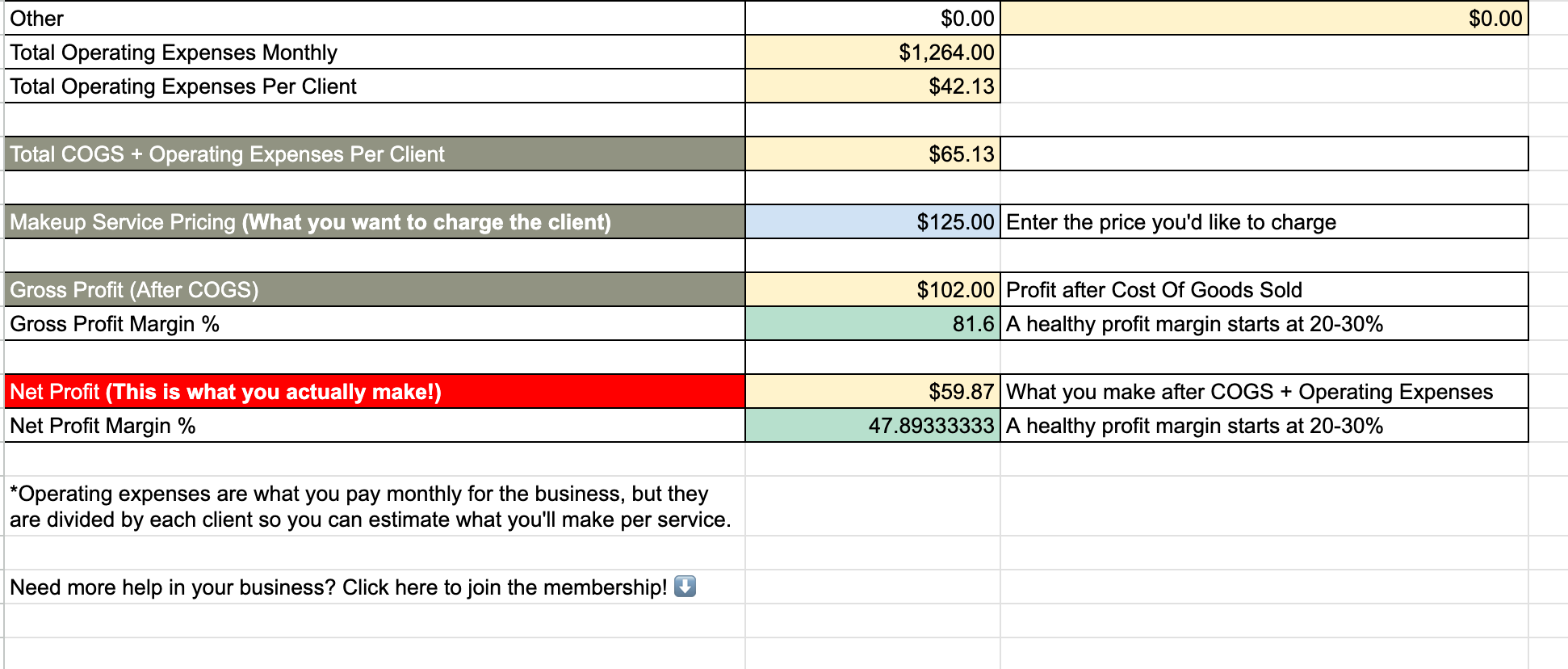The image size is (1568, 669).
Task: Select the $42.13 operating expenses per client cell
Action: coord(873,86)
